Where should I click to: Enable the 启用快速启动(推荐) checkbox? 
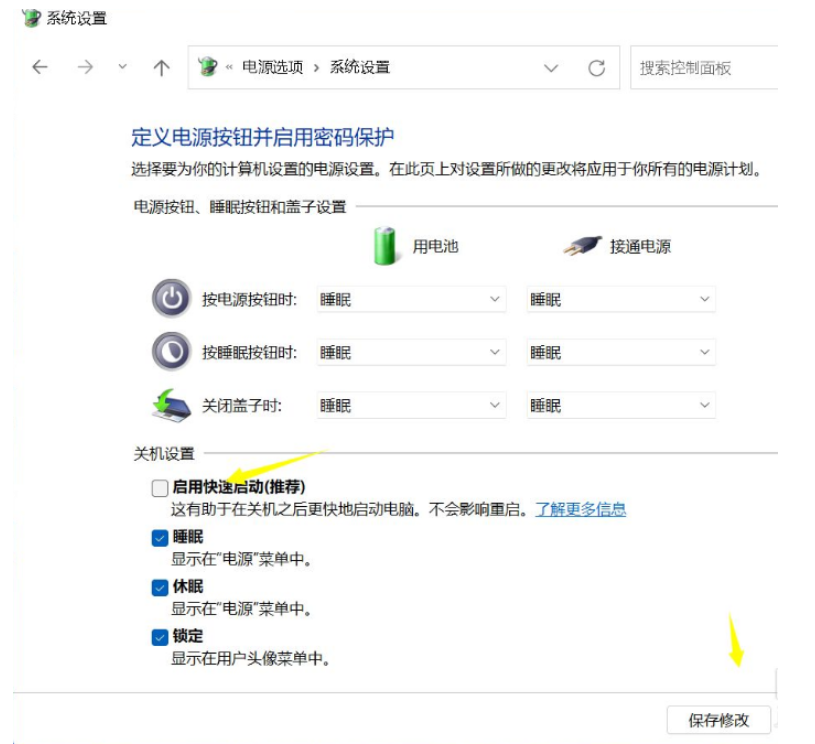(160, 488)
